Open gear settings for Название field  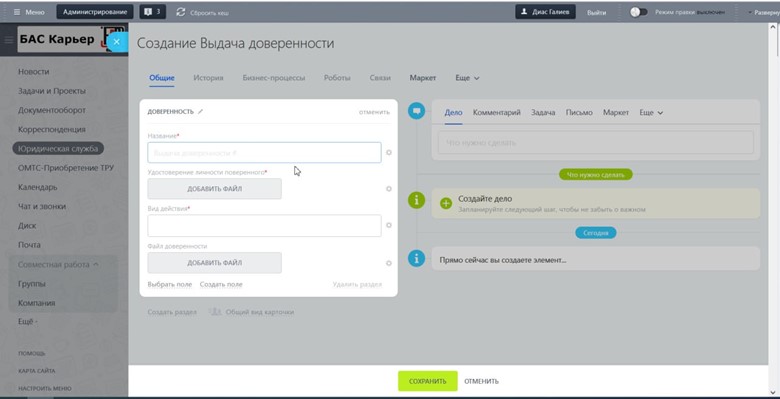point(389,153)
